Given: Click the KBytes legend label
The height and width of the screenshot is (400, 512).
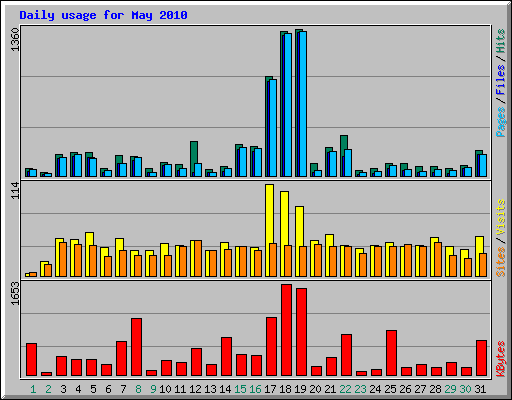Looking at the screenshot, I should click(x=501, y=359).
